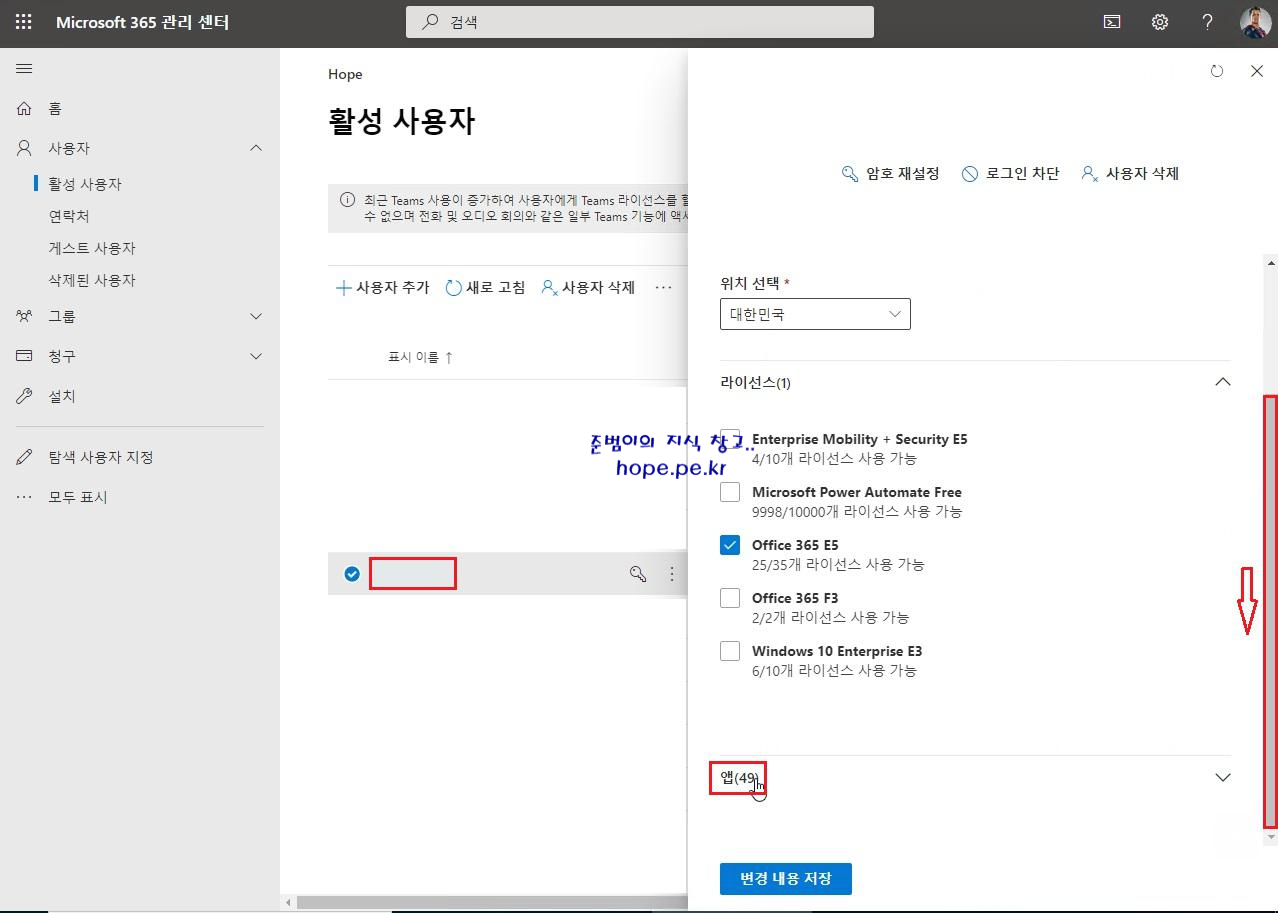Click 로그인 차단 in user panel

click(1010, 173)
